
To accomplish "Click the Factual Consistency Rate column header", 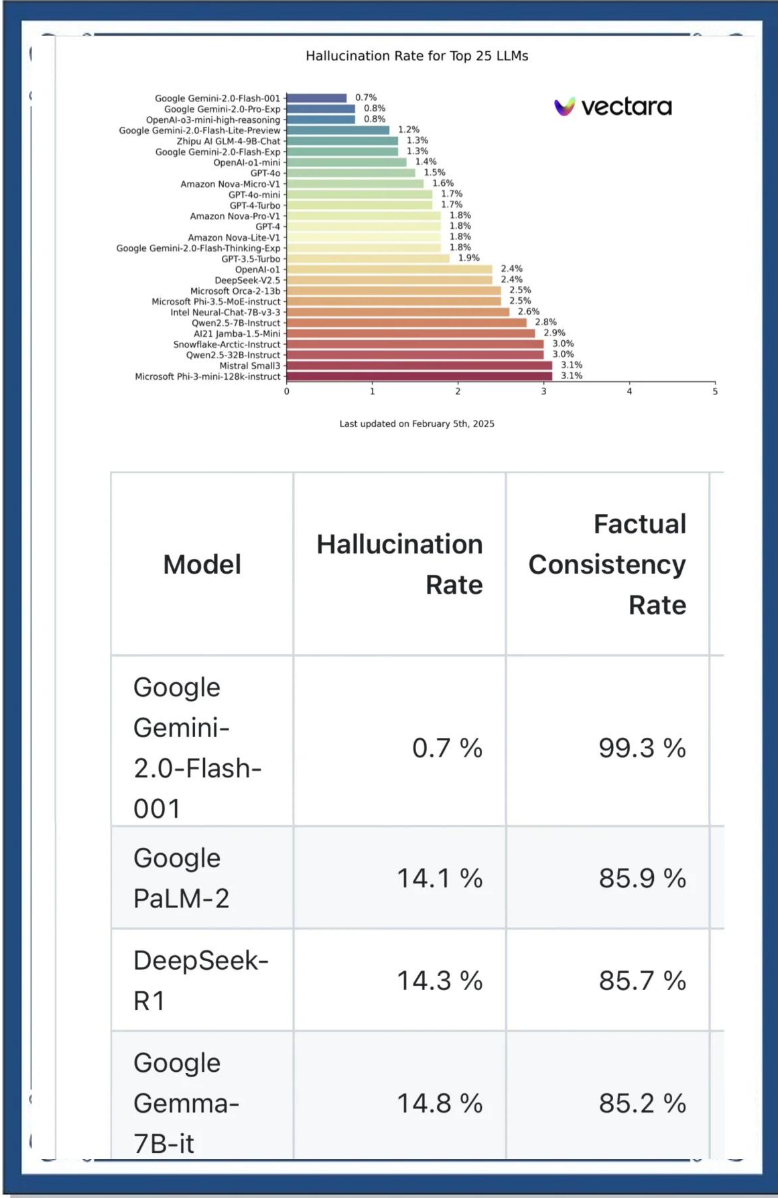I will coord(607,564).
